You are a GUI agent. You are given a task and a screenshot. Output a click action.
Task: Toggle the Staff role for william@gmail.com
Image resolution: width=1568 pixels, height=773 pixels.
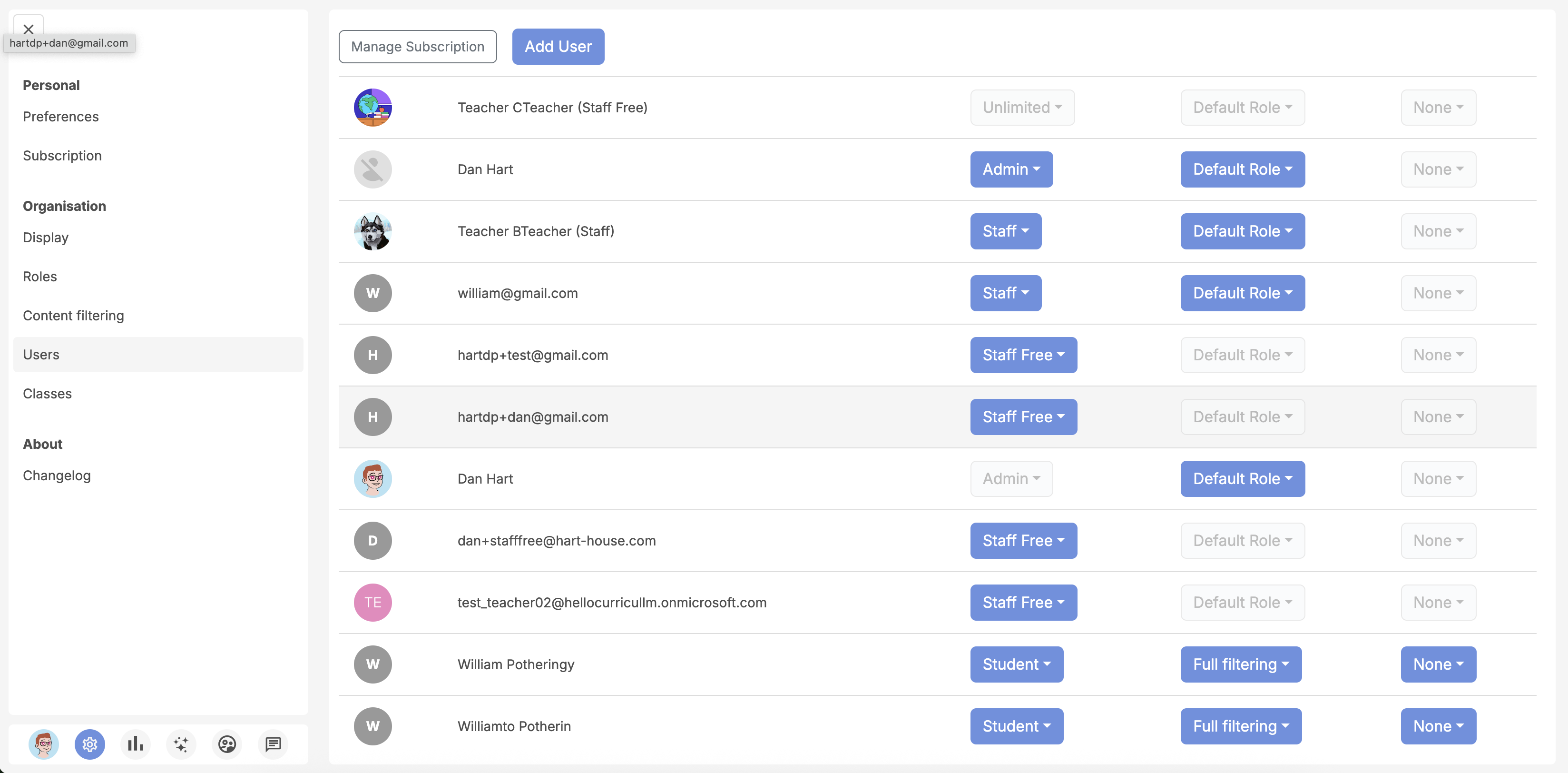[1005, 293]
